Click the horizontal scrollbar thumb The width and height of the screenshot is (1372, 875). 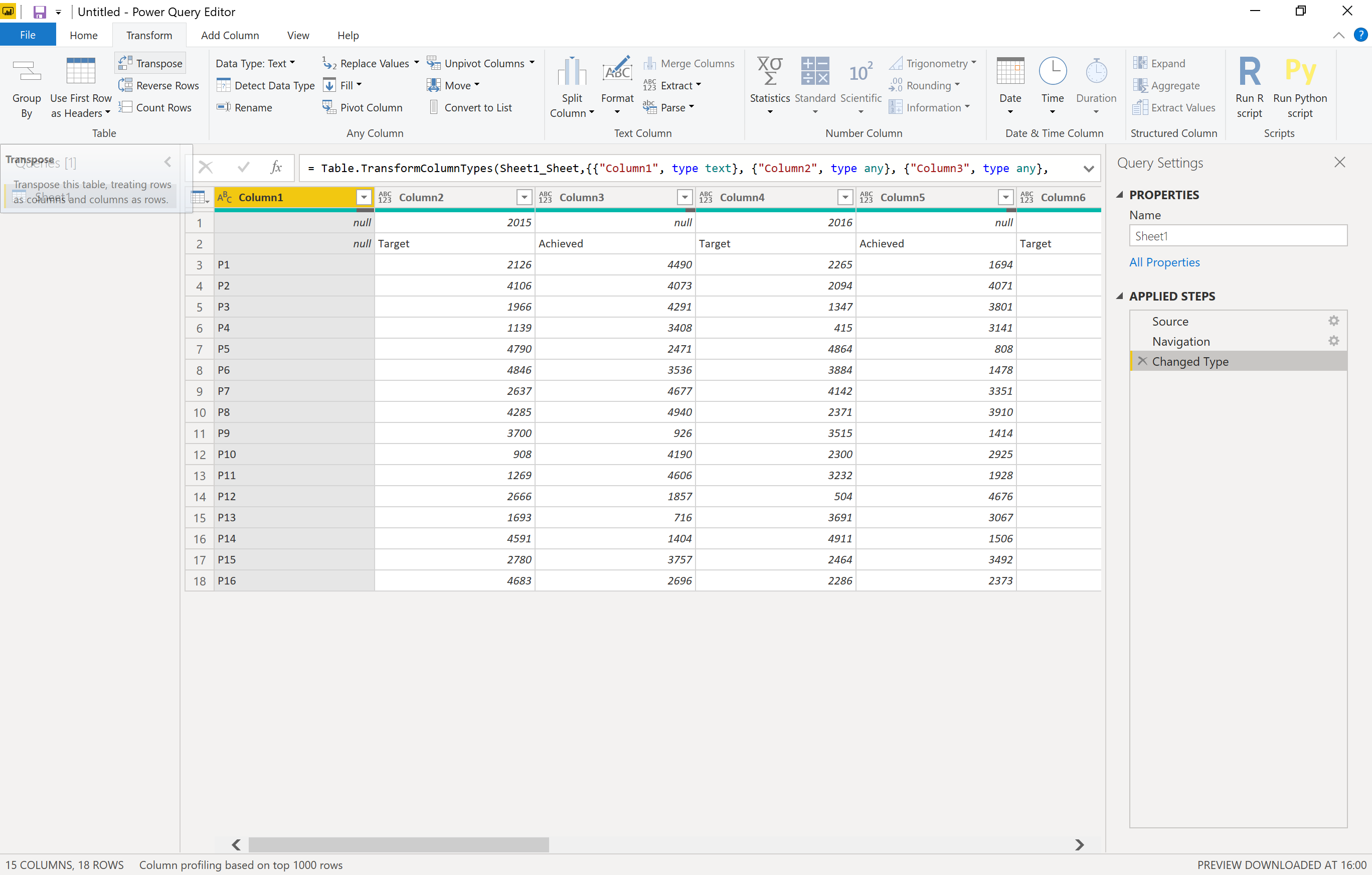click(x=399, y=844)
